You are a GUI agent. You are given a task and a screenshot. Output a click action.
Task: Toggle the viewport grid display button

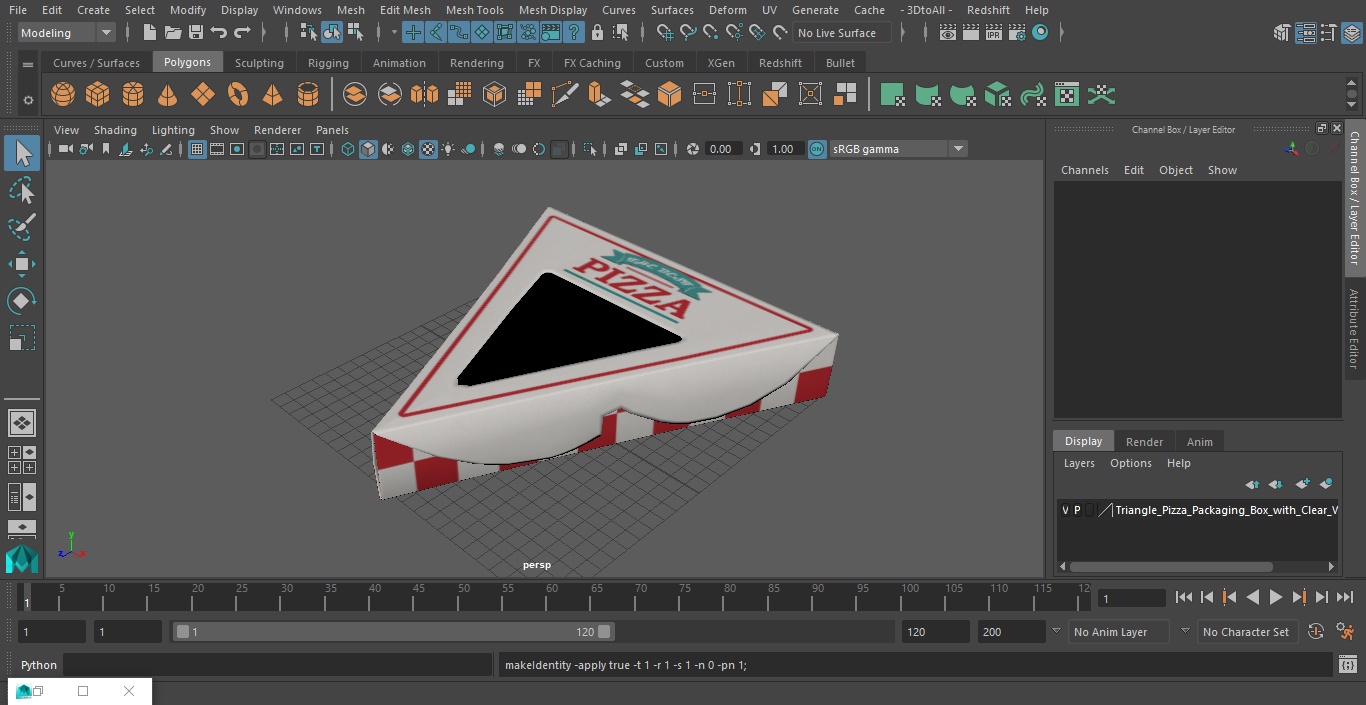point(197,149)
